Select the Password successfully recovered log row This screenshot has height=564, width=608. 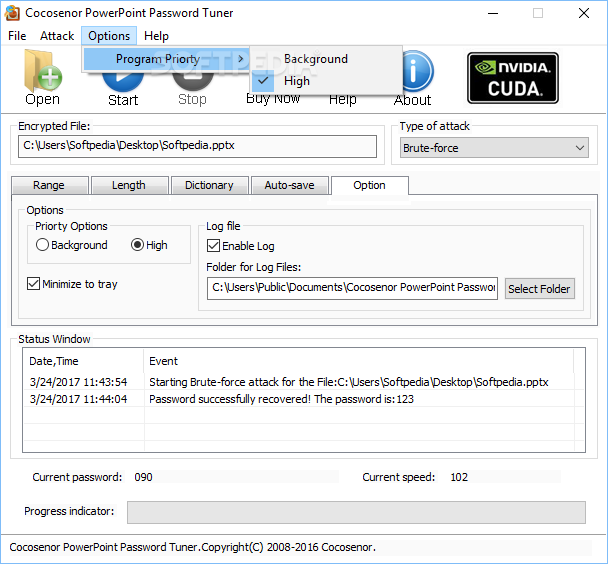[x=304, y=399]
